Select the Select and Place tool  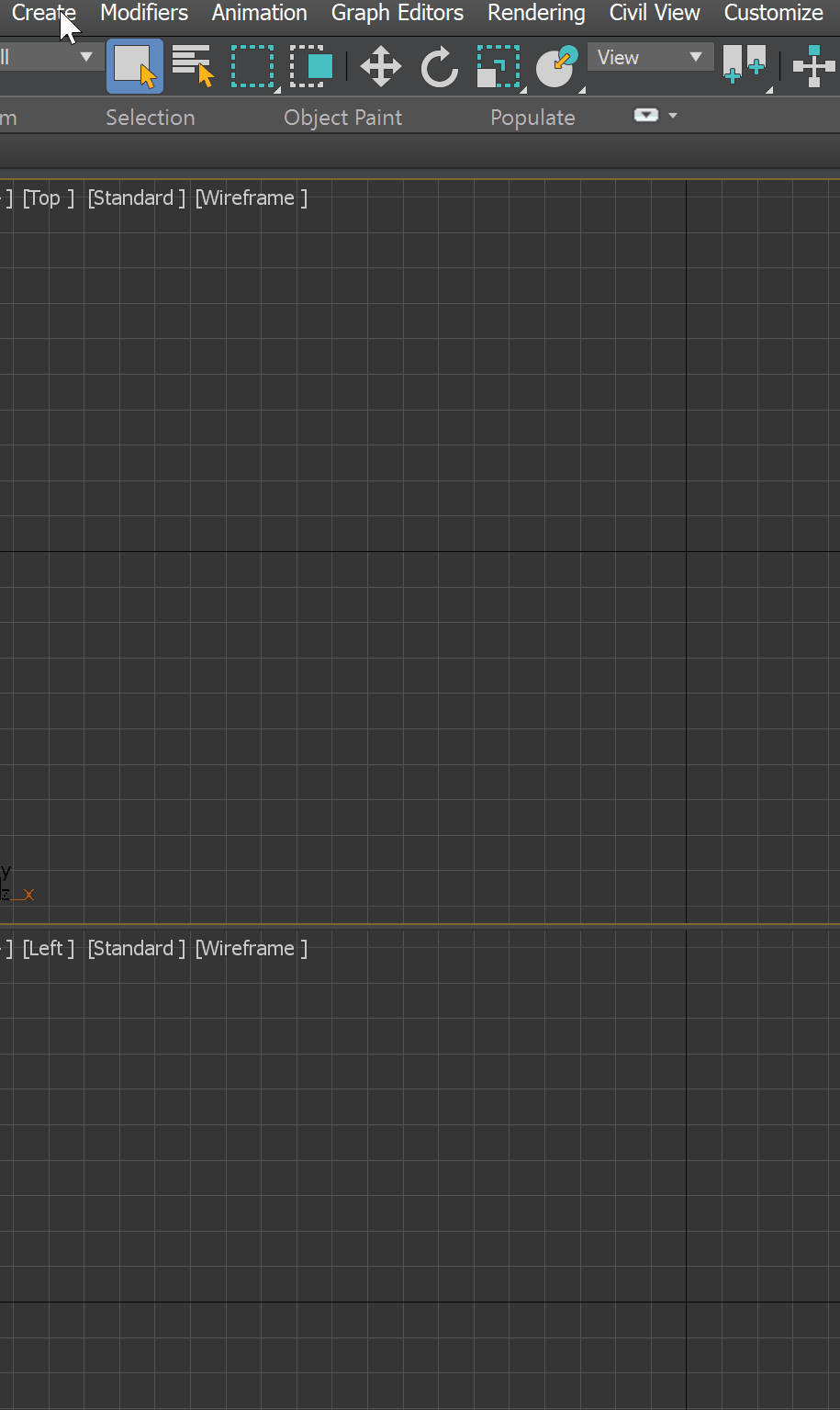556,64
